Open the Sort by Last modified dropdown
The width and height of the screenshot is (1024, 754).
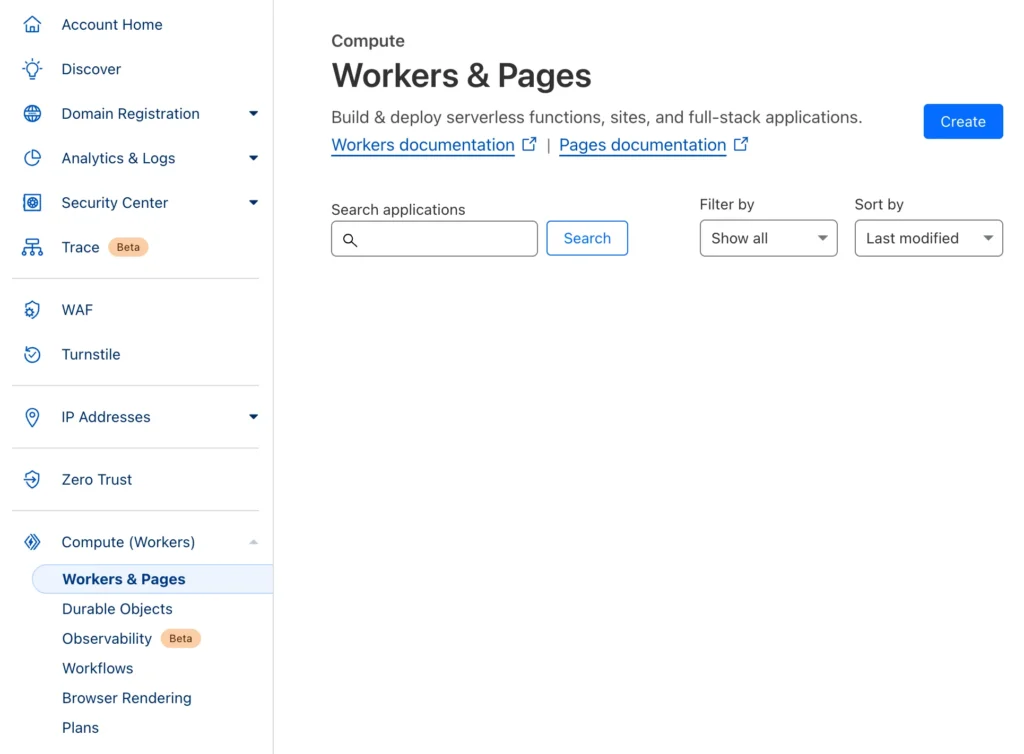(x=929, y=238)
